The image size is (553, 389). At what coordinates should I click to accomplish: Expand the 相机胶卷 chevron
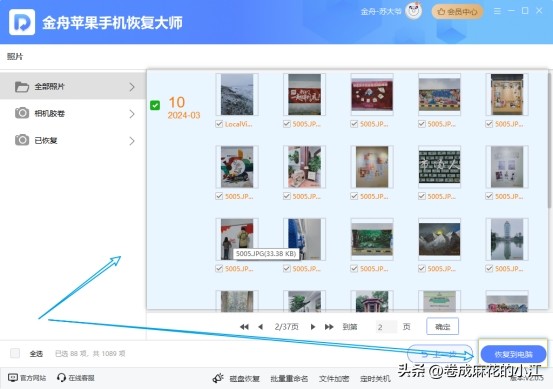click(132, 114)
